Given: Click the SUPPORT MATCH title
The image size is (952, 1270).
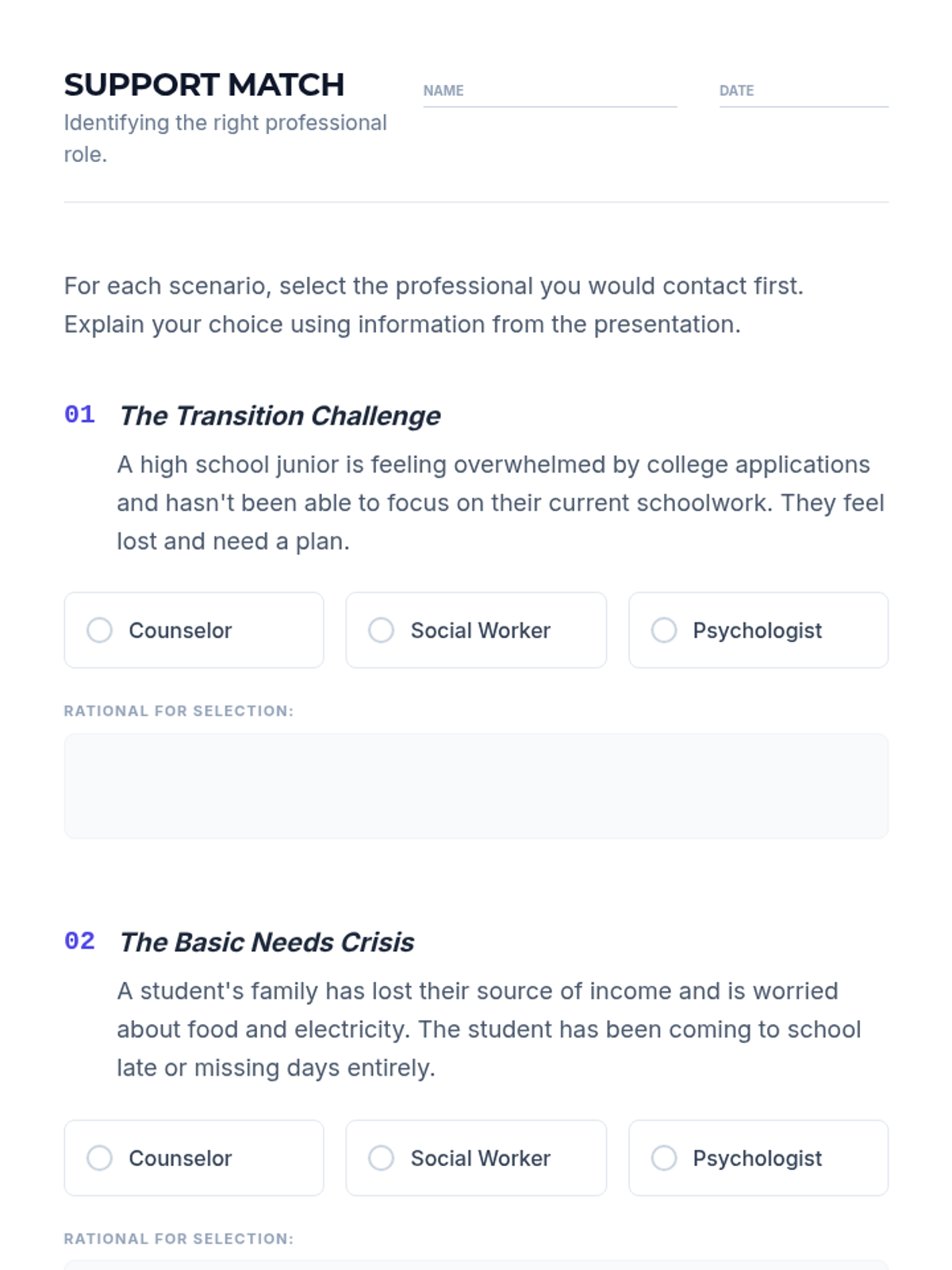Looking at the screenshot, I should 204,85.
